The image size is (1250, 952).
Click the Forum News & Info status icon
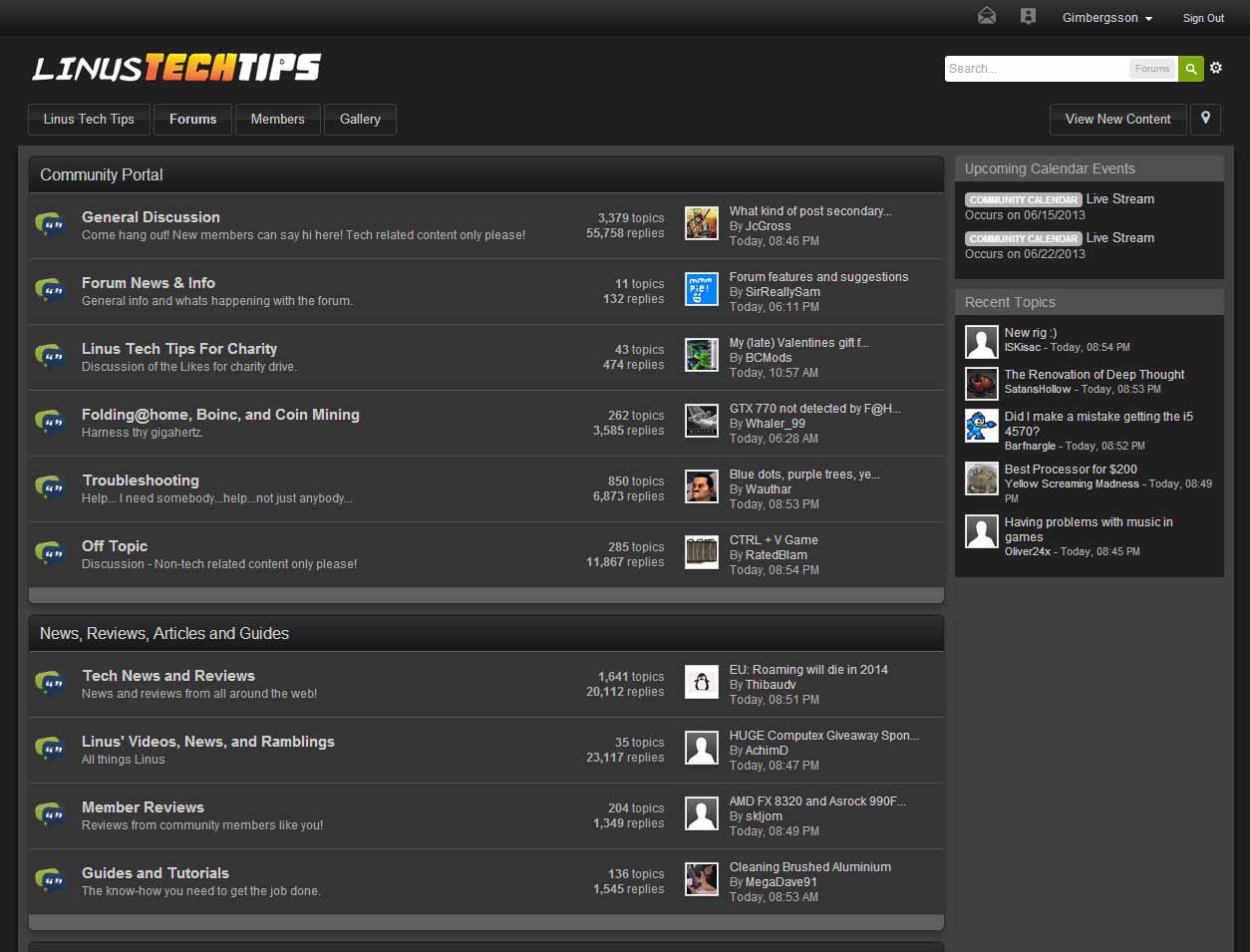(51, 290)
